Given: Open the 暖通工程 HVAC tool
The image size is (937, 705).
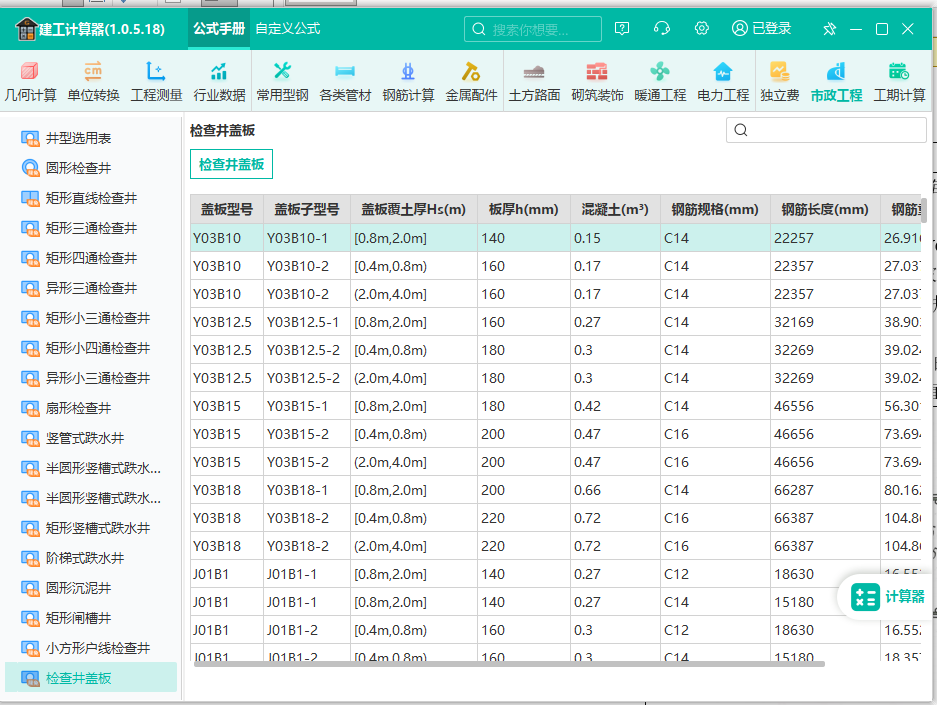Looking at the screenshot, I should tap(660, 82).
